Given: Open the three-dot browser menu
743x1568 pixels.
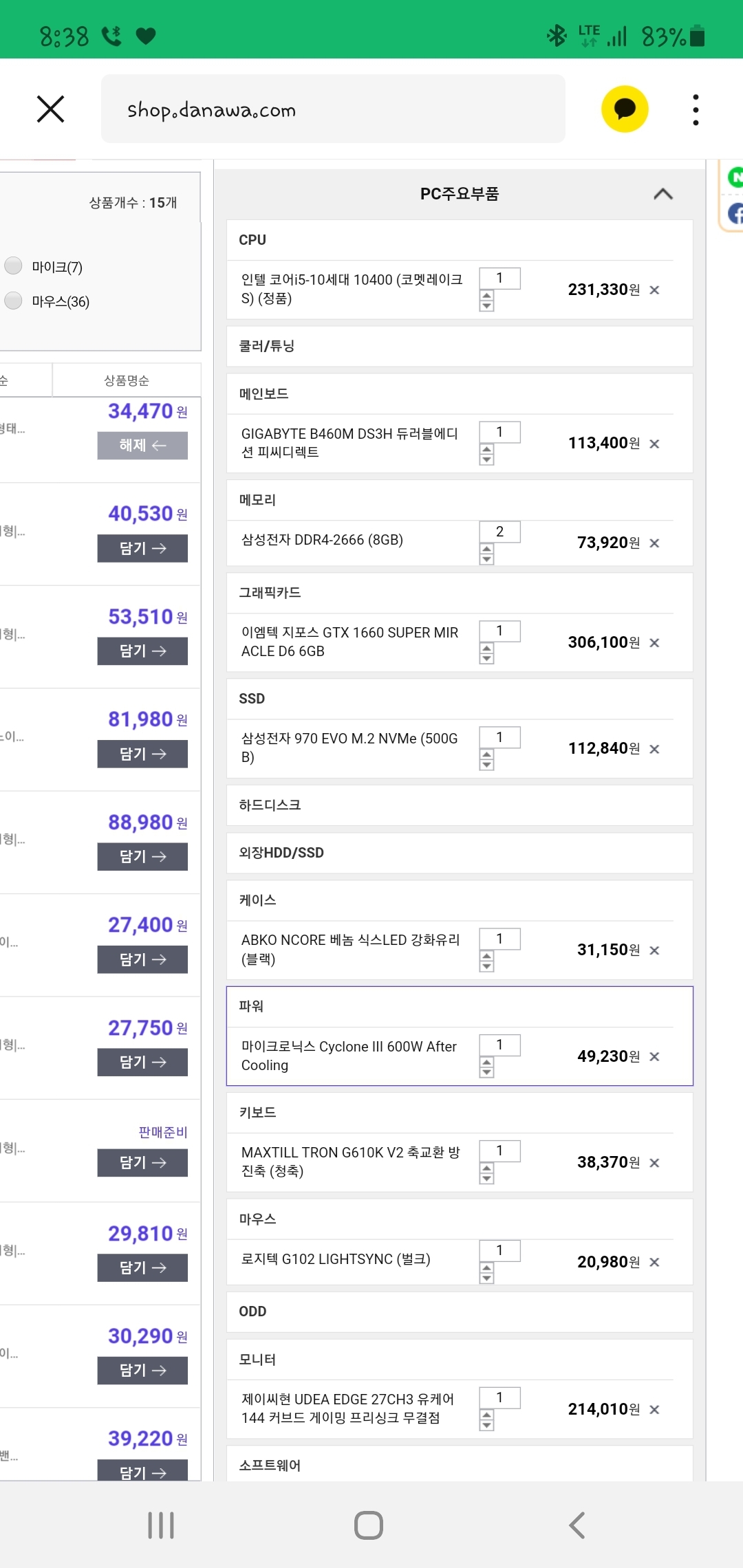Looking at the screenshot, I should pos(696,110).
